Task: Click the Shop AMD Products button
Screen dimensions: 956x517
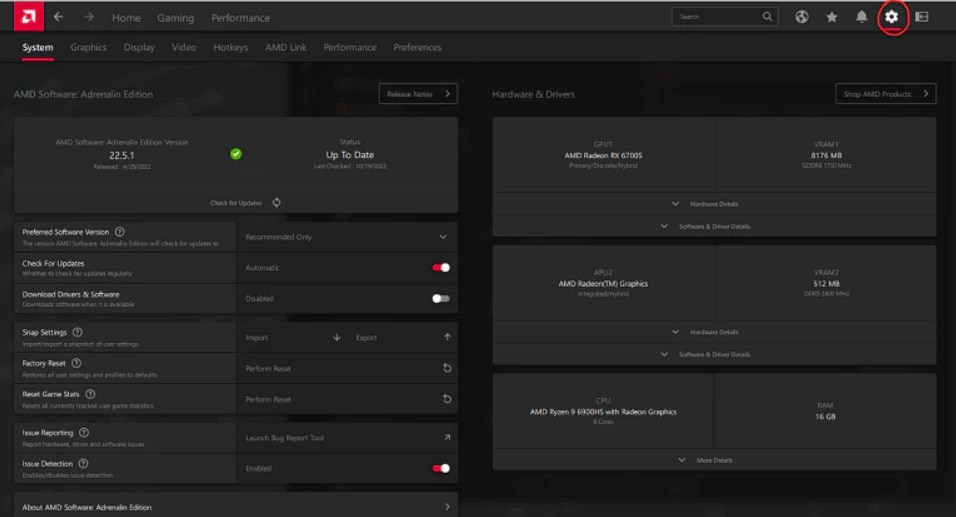Action: point(885,94)
